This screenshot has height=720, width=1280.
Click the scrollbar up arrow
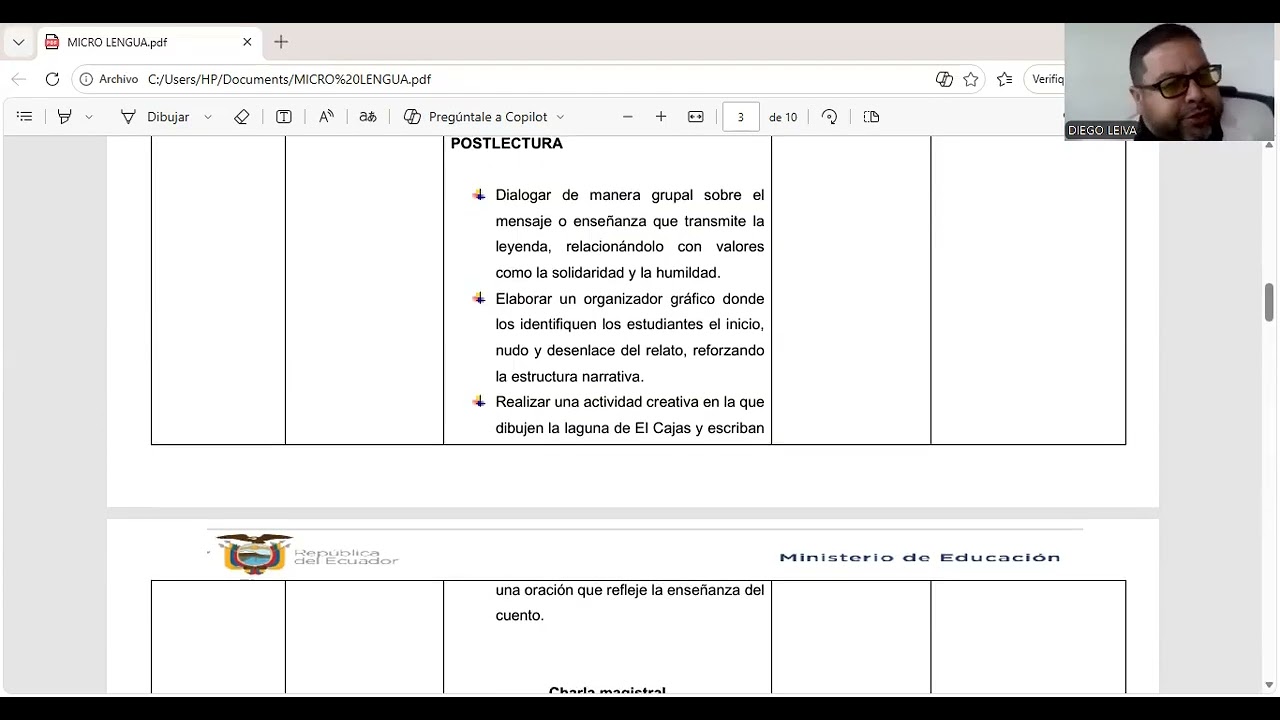1269,145
